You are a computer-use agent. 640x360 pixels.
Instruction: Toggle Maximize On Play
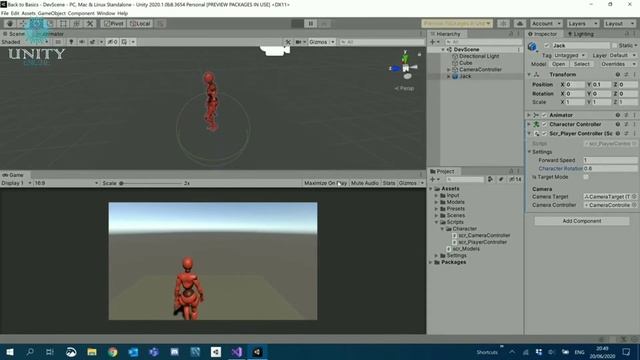(x=325, y=183)
